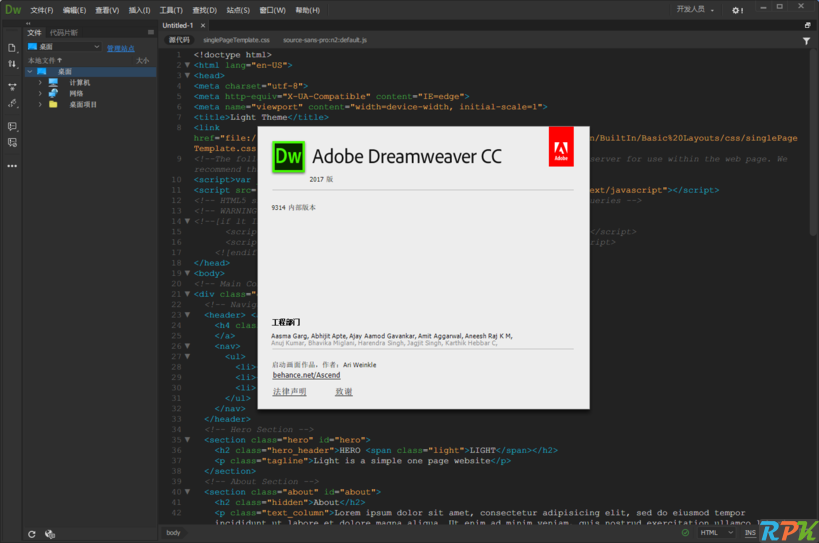The height and width of the screenshot is (543, 819).
Task: Click the Remove Comment icon
Action: point(13,143)
